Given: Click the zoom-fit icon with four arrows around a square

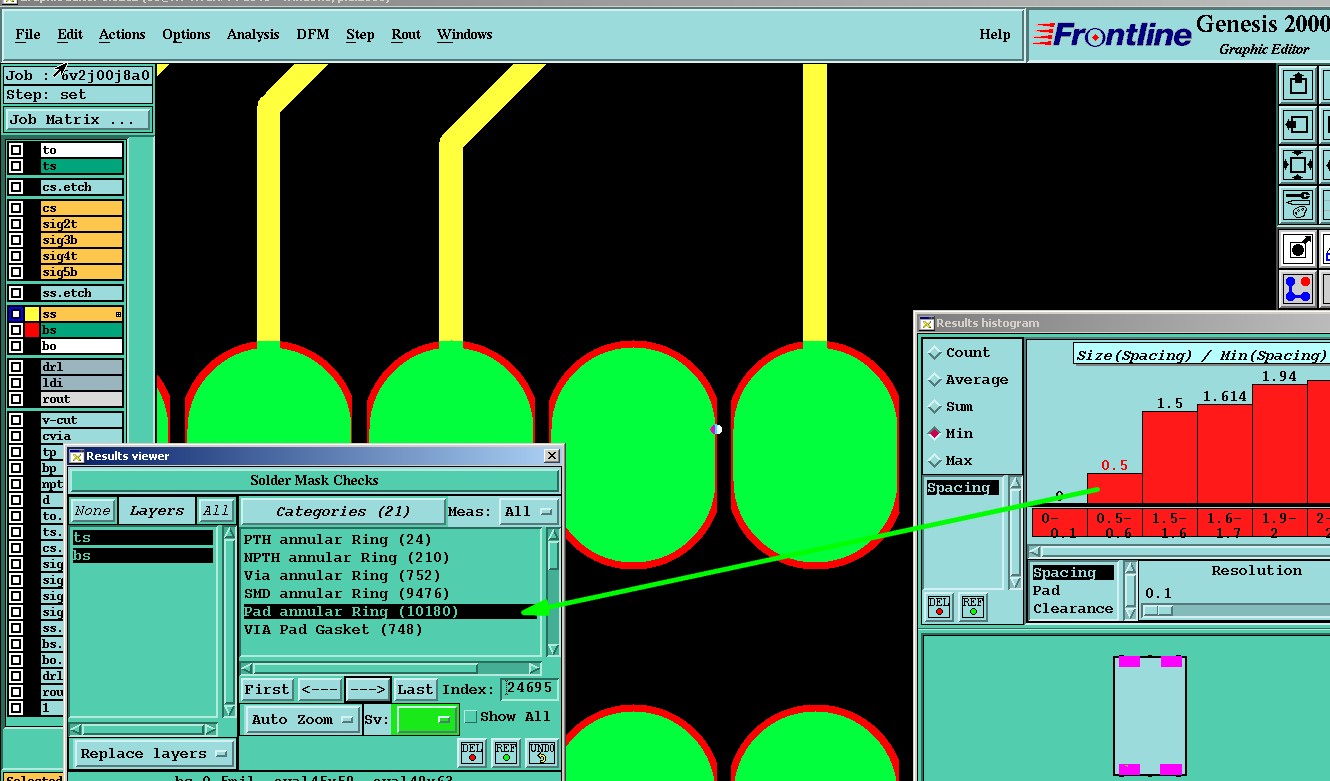Looking at the screenshot, I should tap(1298, 165).
